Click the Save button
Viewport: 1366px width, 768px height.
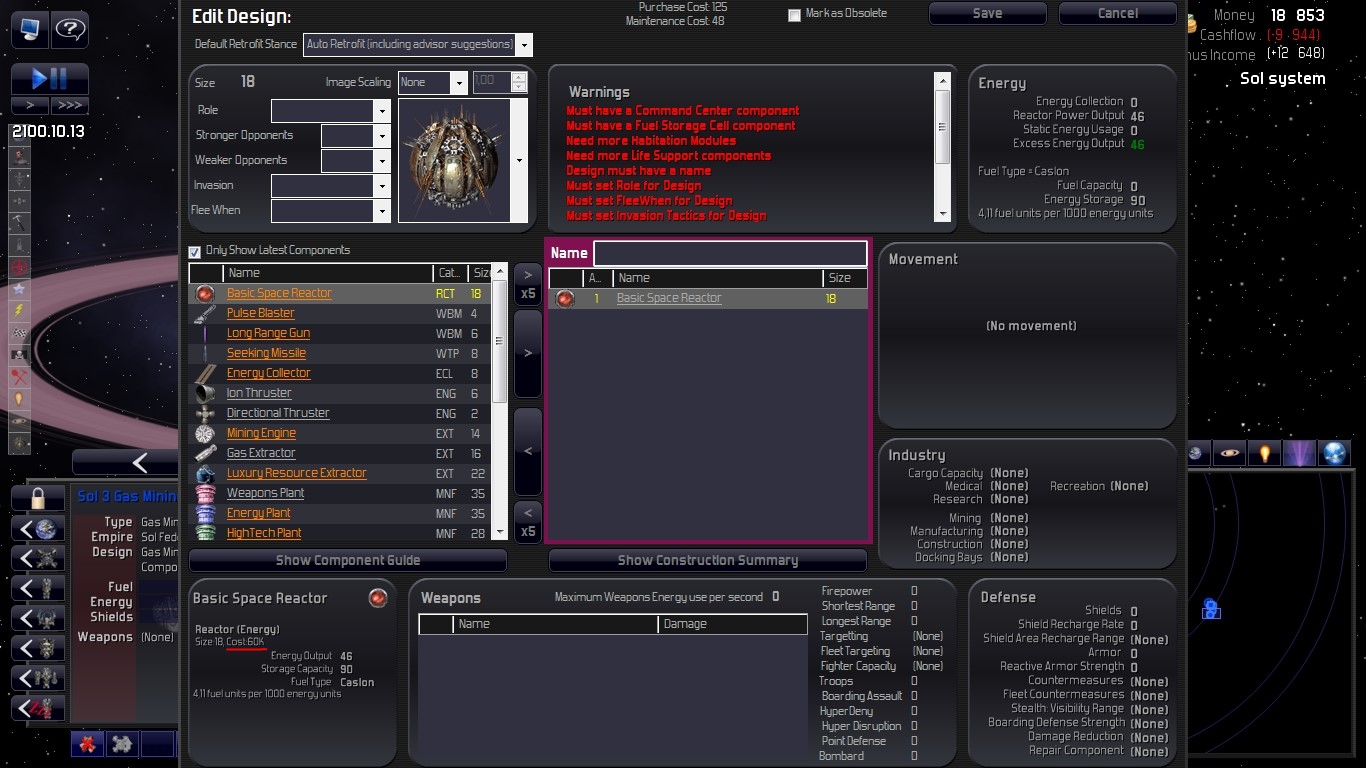coord(987,13)
